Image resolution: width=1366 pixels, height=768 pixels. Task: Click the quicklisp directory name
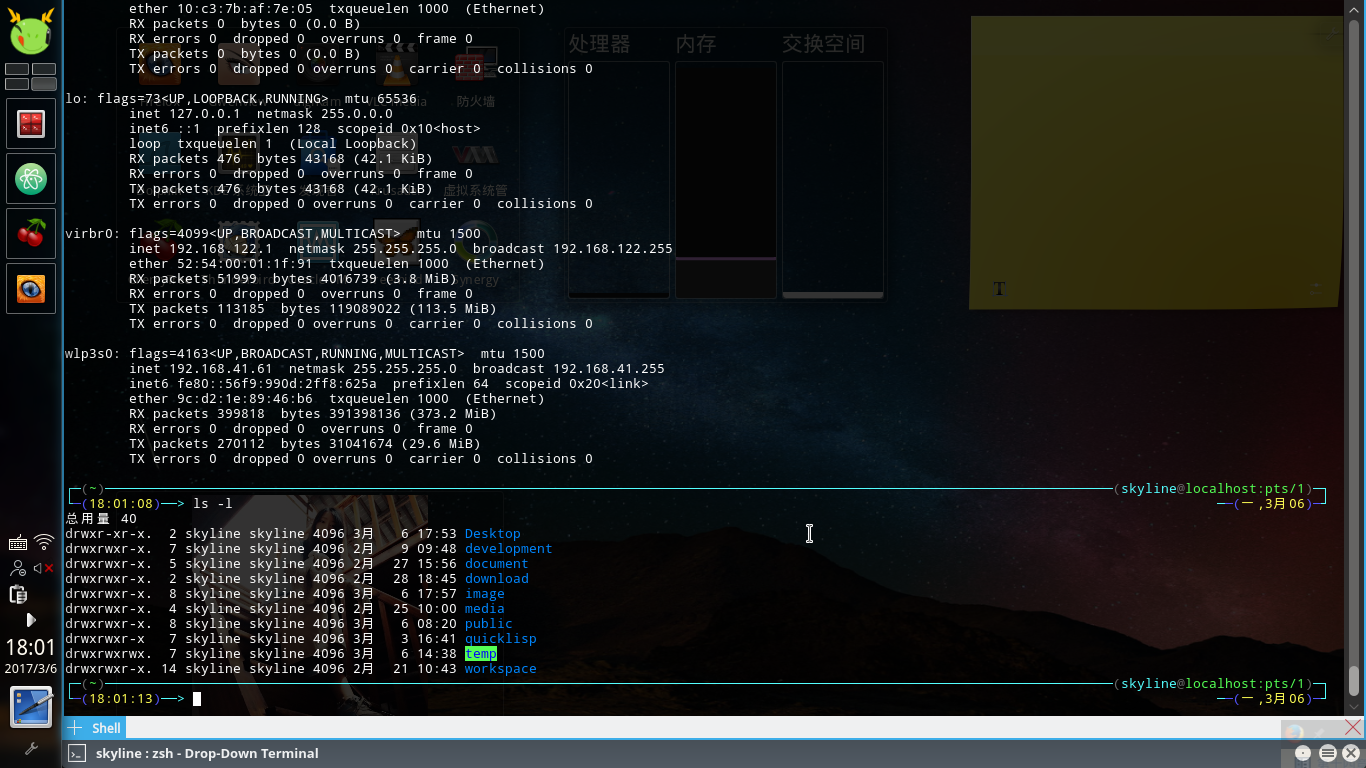(501, 639)
